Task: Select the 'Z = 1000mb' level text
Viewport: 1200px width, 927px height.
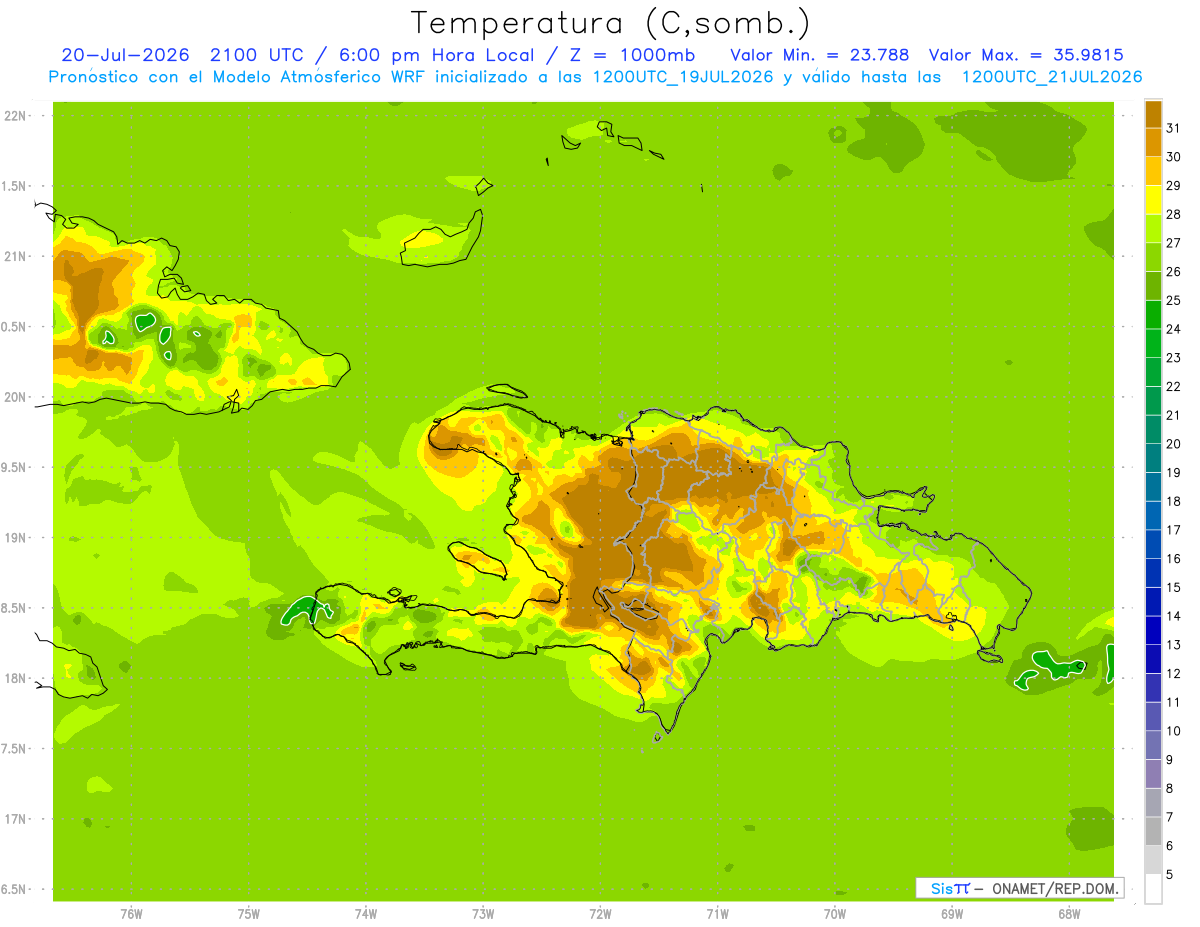Action: point(632,54)
